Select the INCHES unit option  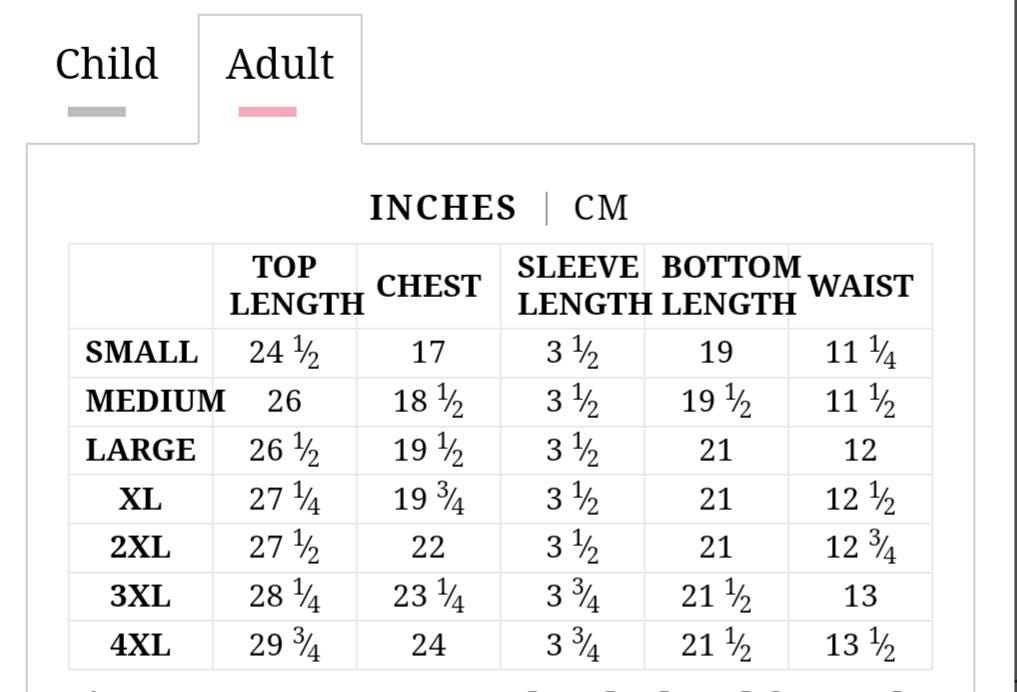point(442,208)
